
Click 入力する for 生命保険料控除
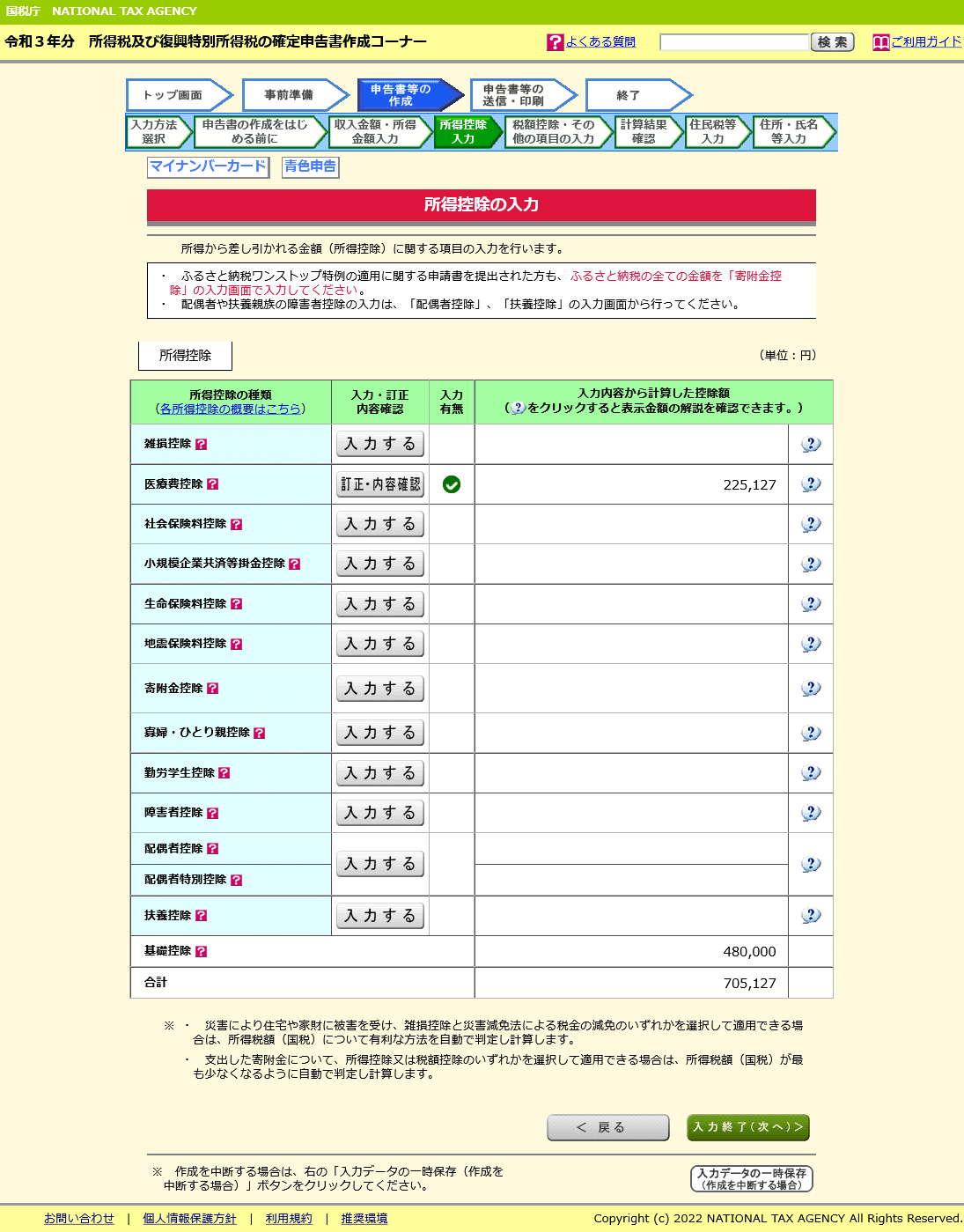[x=379, y=604]
